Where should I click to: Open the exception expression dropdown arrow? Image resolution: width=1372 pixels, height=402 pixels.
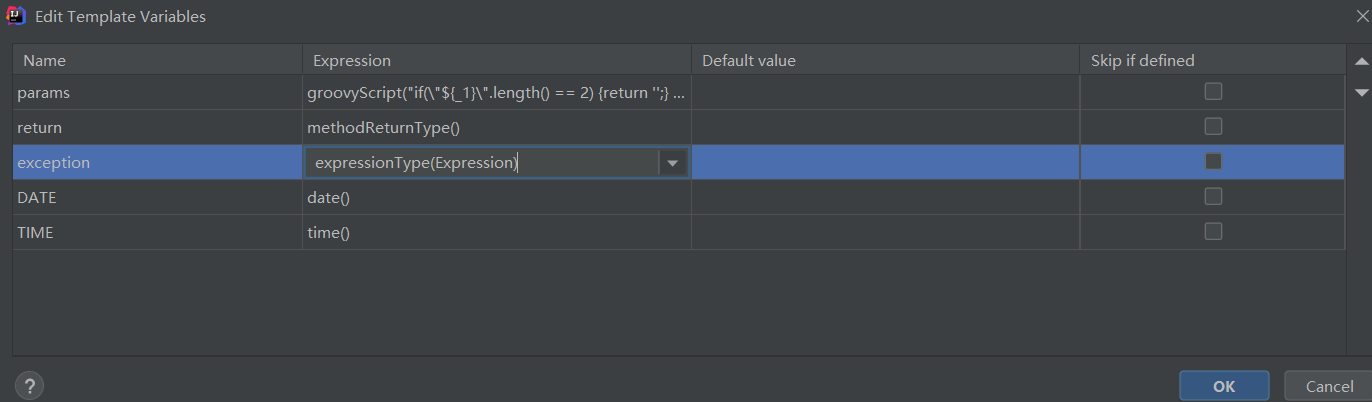[672, 163]
